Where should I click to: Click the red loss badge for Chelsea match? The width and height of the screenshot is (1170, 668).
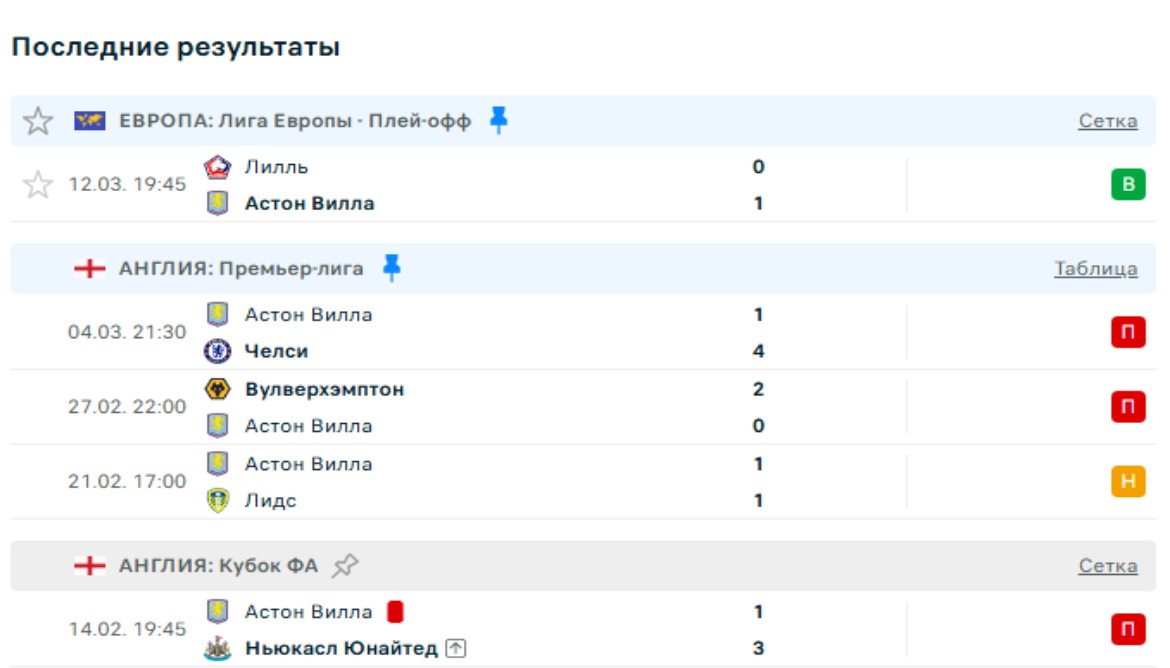click(1128, 333)
